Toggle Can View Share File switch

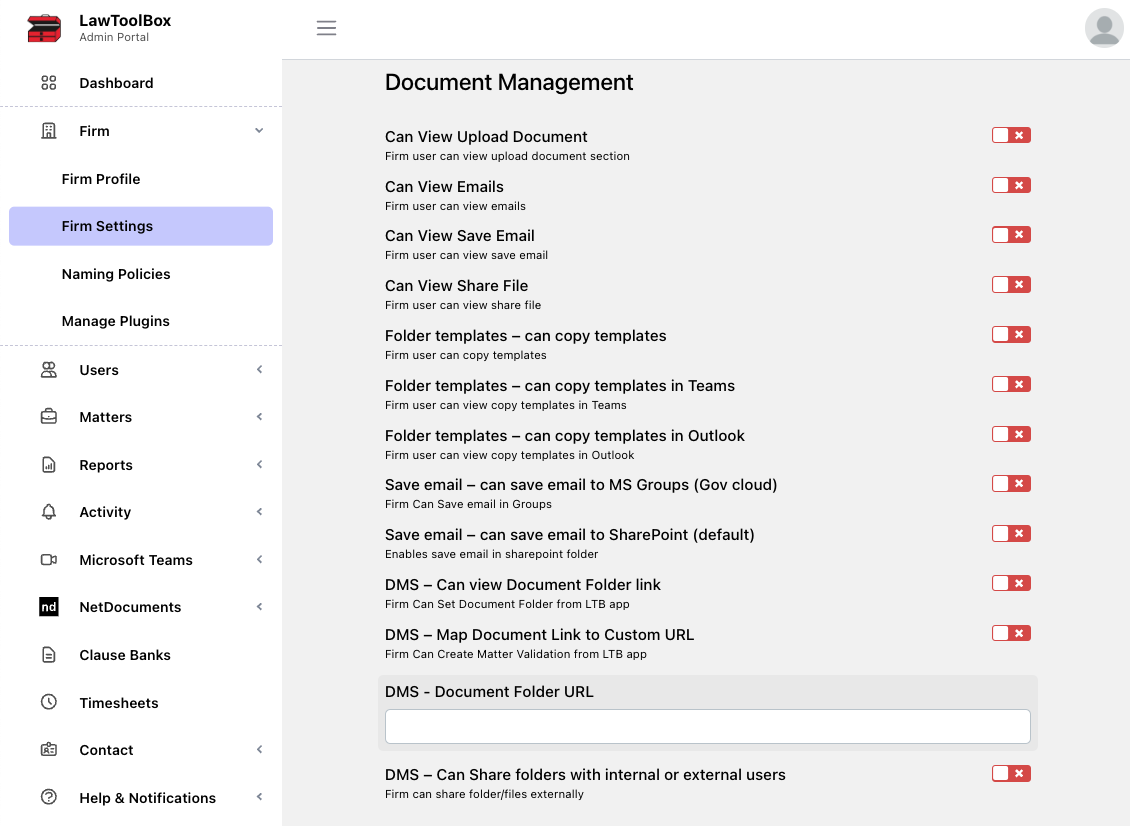click(1011, 285)
